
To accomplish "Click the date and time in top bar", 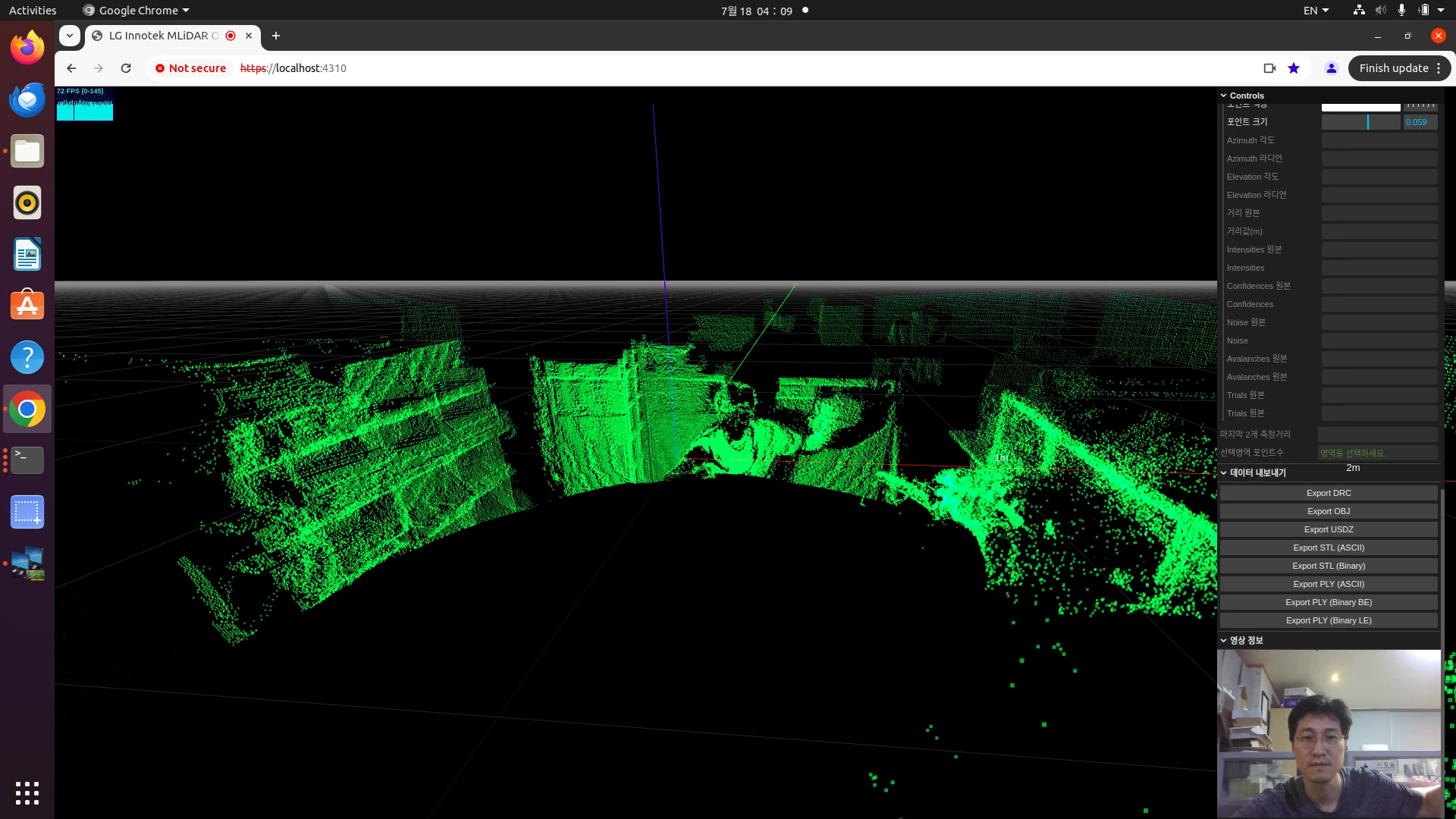I will 757,11.
